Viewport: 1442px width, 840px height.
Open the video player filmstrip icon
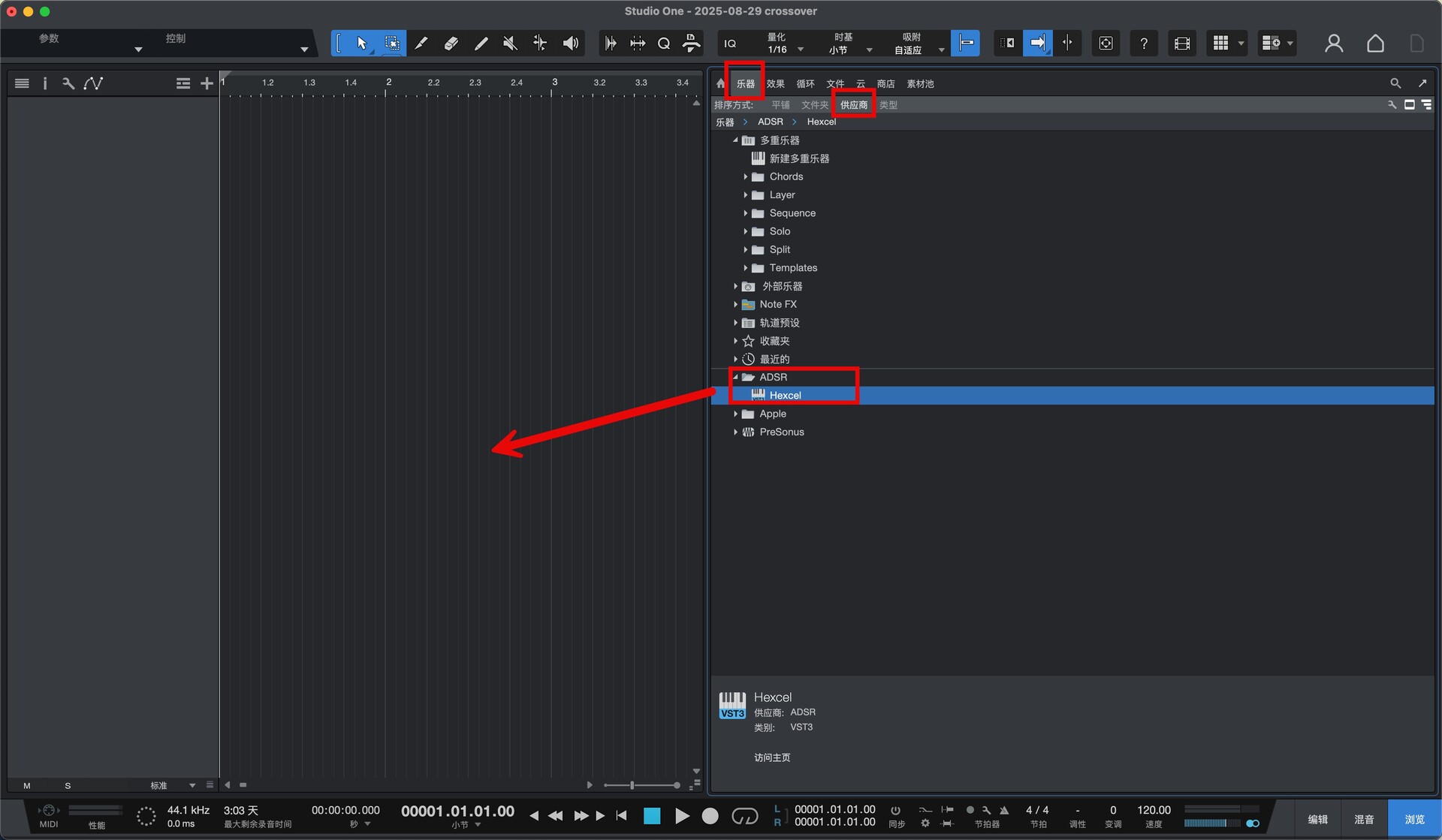coord(1181,44)
